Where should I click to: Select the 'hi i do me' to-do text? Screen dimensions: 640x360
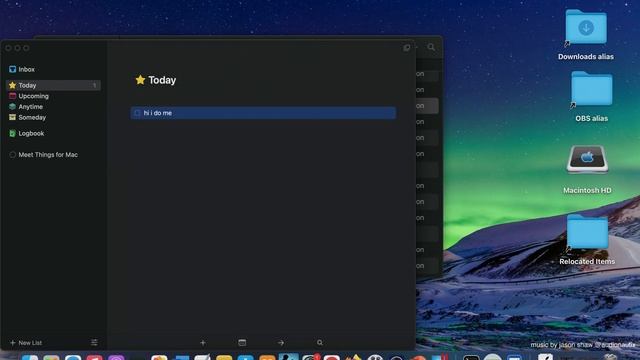158,113
